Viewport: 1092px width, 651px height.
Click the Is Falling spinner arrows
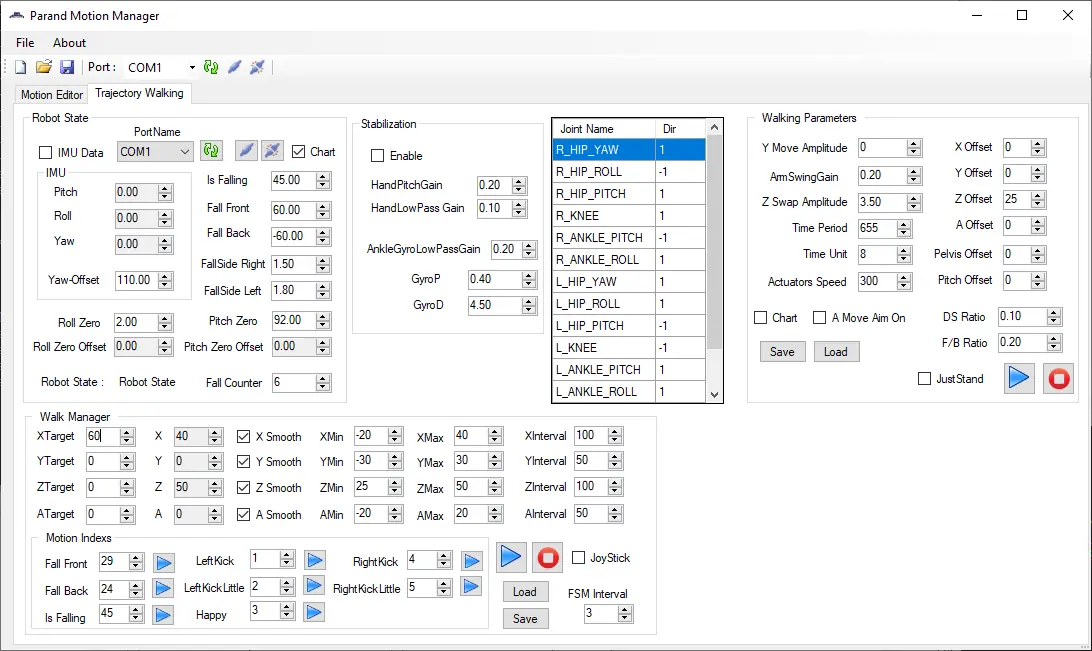pos(322,180)
